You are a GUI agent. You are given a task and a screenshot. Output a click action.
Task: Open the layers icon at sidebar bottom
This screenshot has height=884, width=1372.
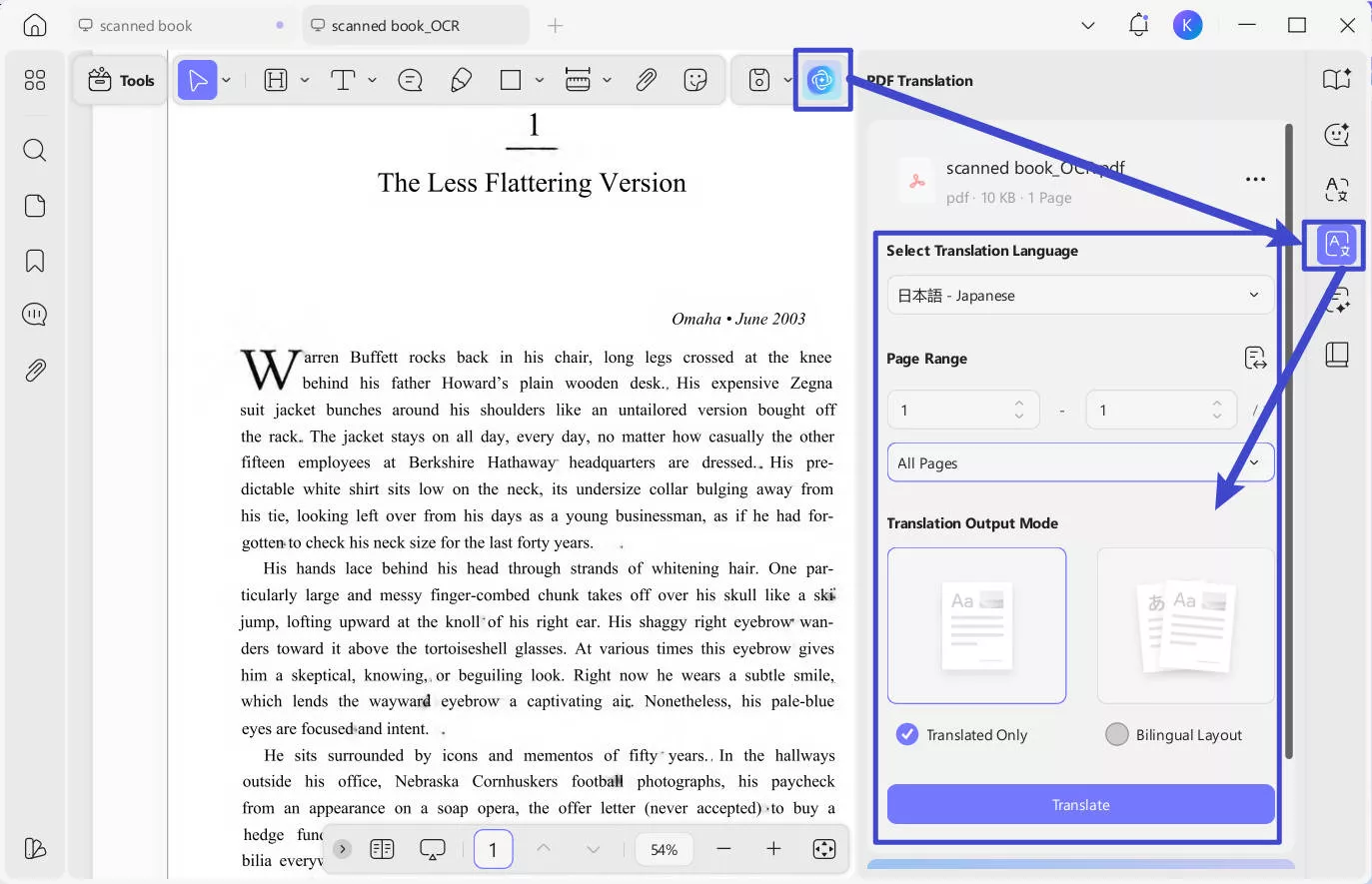pos(35,848)
